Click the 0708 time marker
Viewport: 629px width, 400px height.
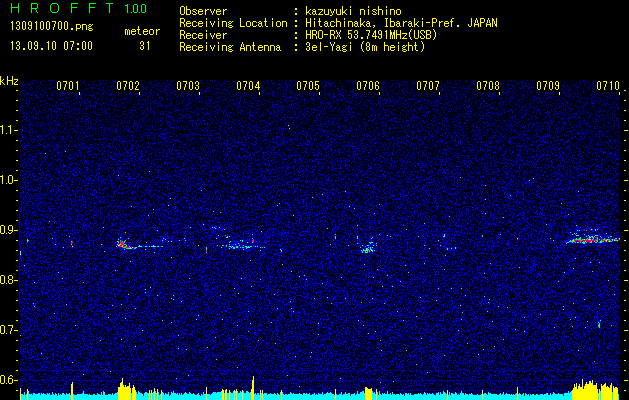pos(488,86)
